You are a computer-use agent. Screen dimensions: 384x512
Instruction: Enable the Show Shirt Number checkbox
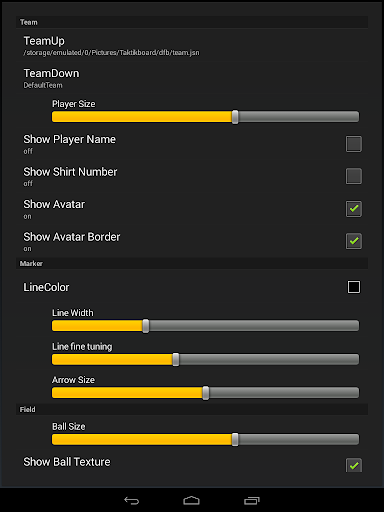pos(354,176)
